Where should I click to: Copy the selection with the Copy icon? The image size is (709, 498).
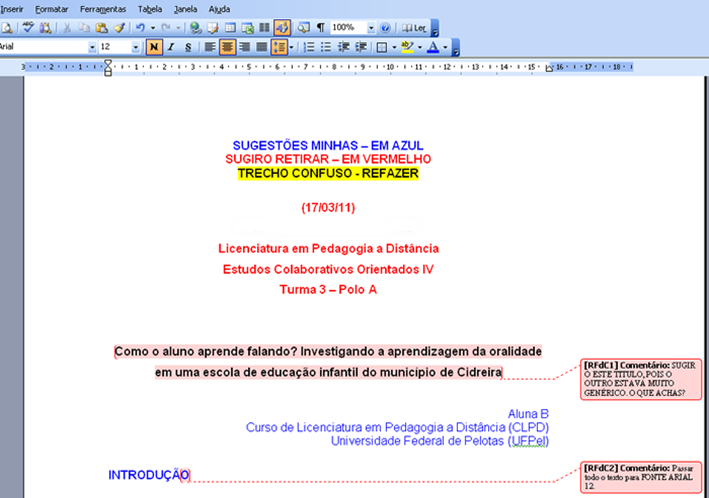coord(84,28)
